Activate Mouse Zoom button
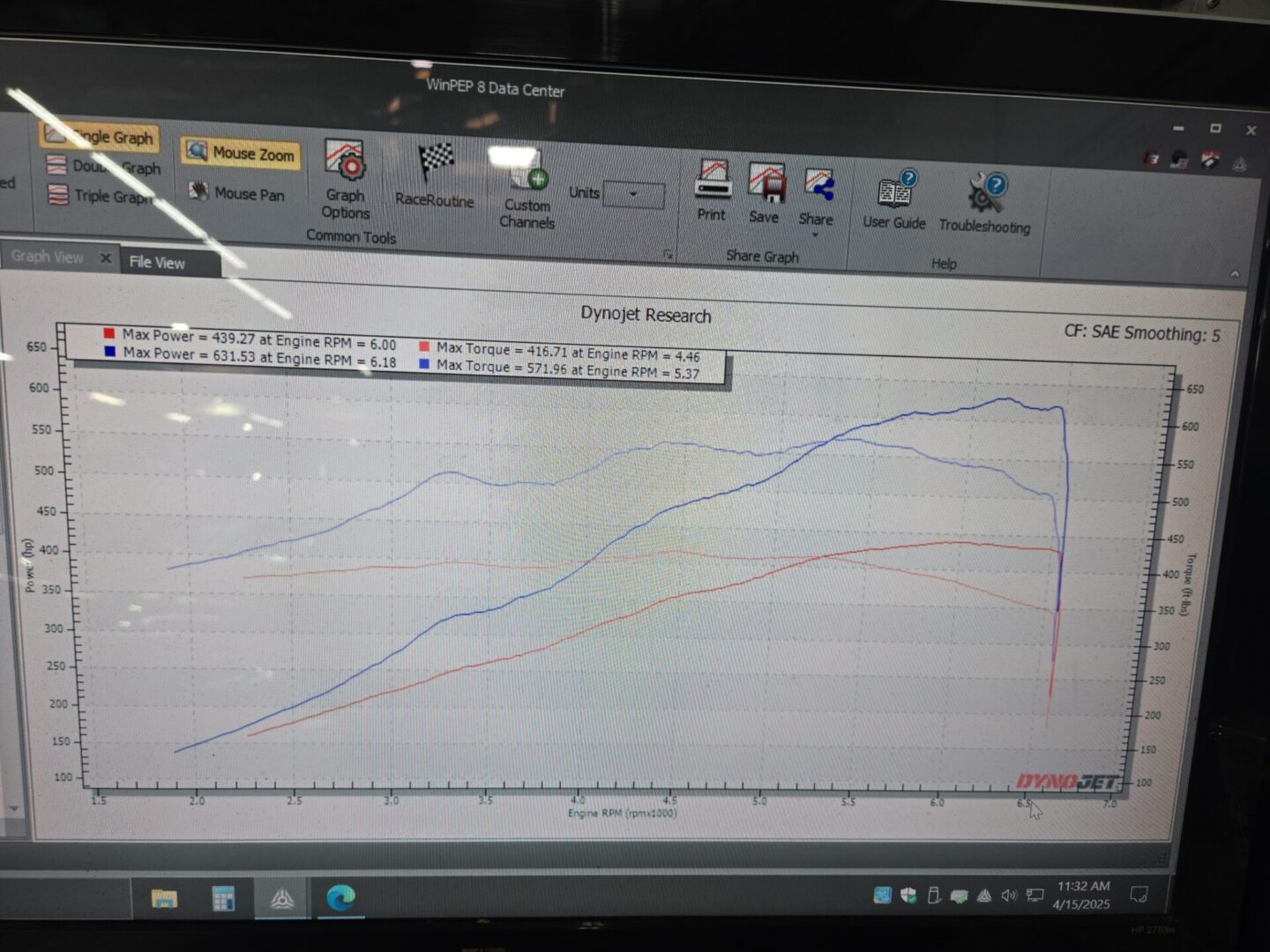The image size is (1270, 952). pyautogui.click(x=241, y=153)
